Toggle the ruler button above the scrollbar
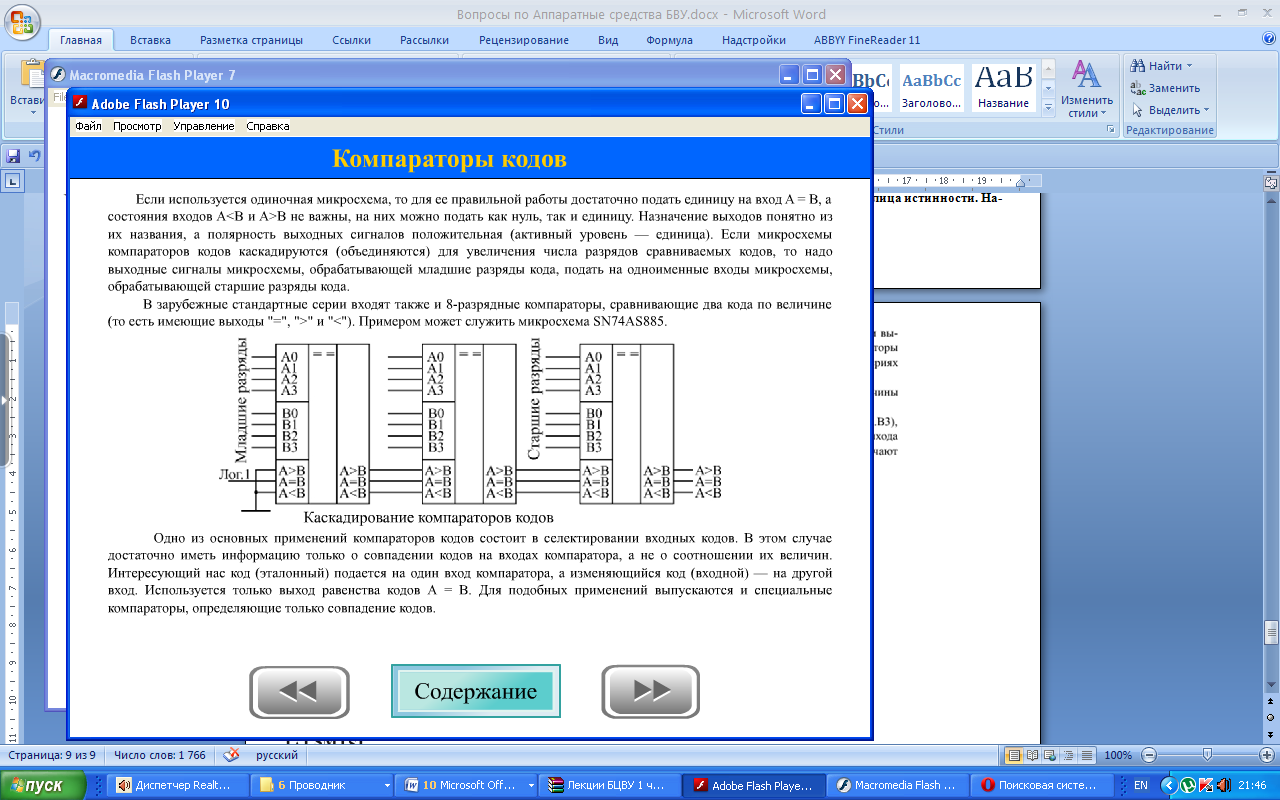The image size is (1280, 800). click(1271, 181)
